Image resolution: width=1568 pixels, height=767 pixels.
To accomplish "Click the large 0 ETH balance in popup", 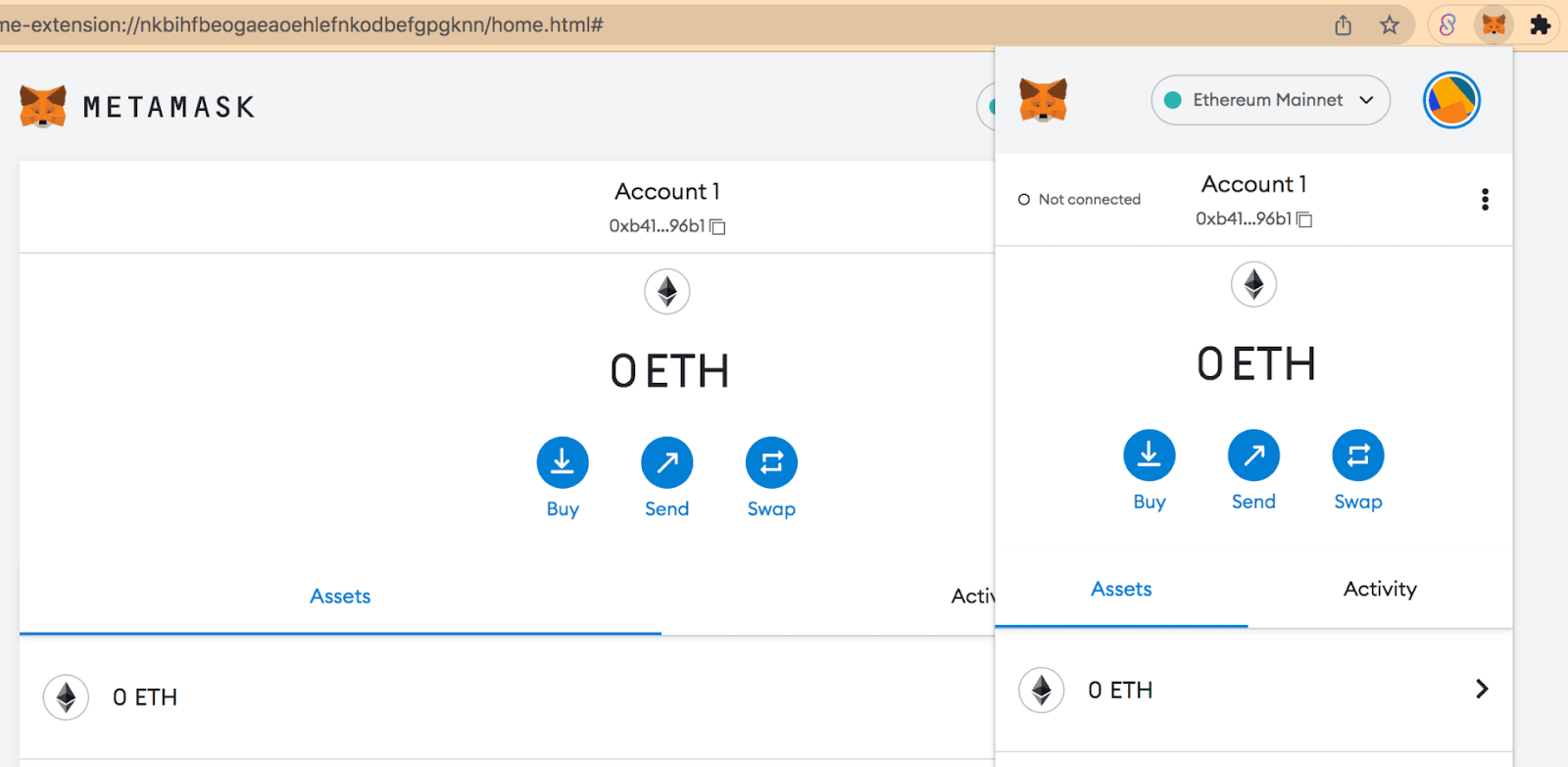I will click(1256, 364).
